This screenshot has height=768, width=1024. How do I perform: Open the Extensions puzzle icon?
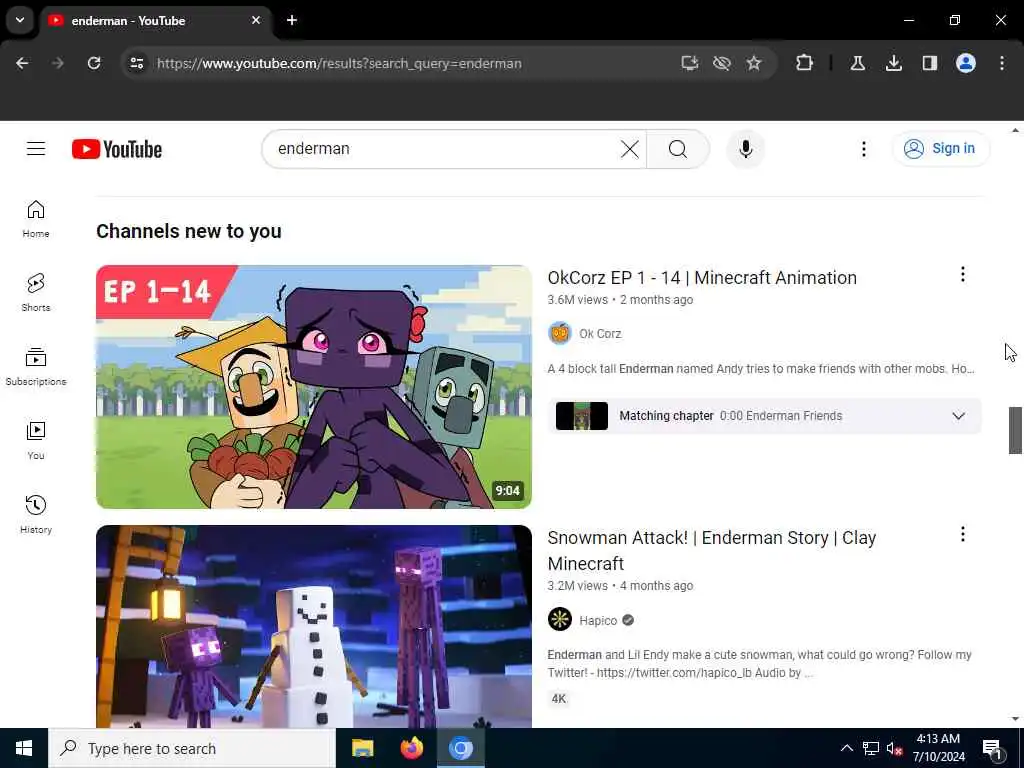pos(805,63)
